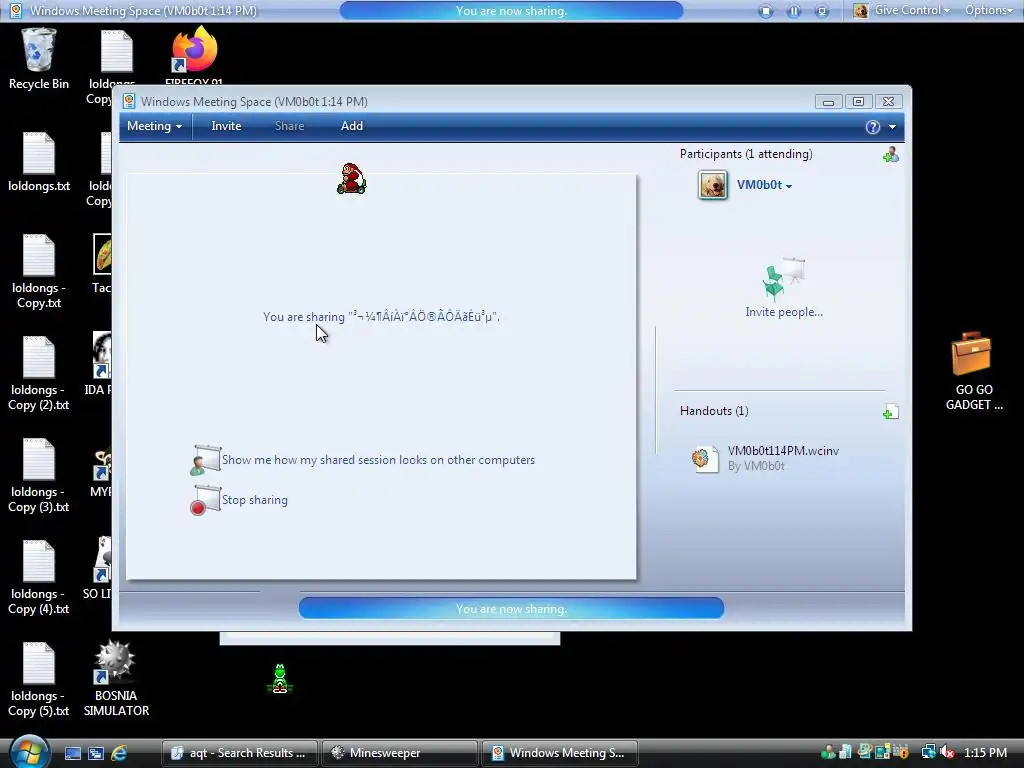
Task: Click the shared session preview projector icon
Action: [206, 460]
